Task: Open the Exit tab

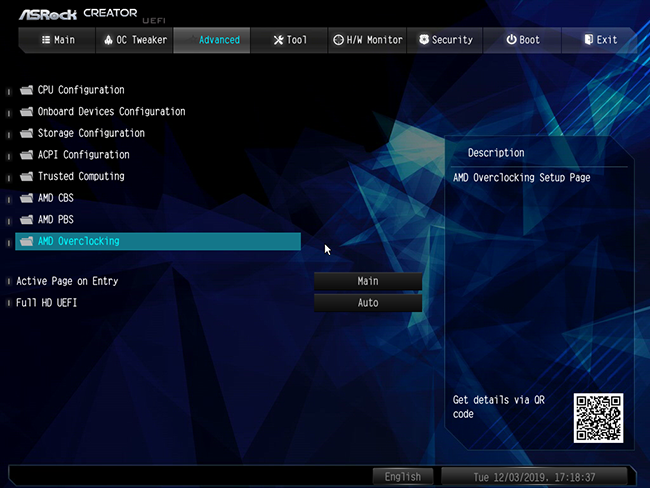Action: [x=599, y=40]
